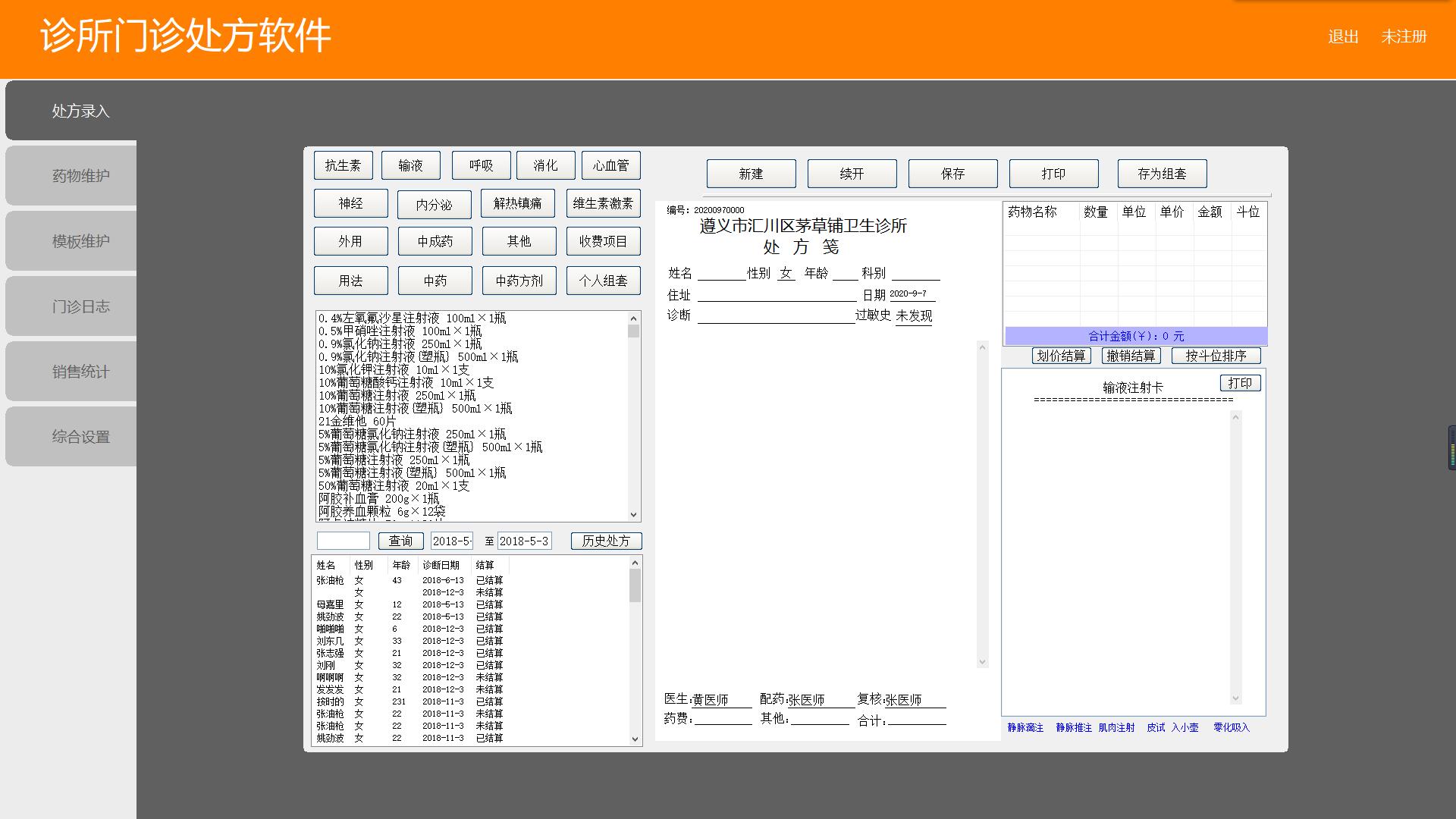Select 10%氯化钾注射液 from drug list
1456x819 pixels.
[394, 370]
